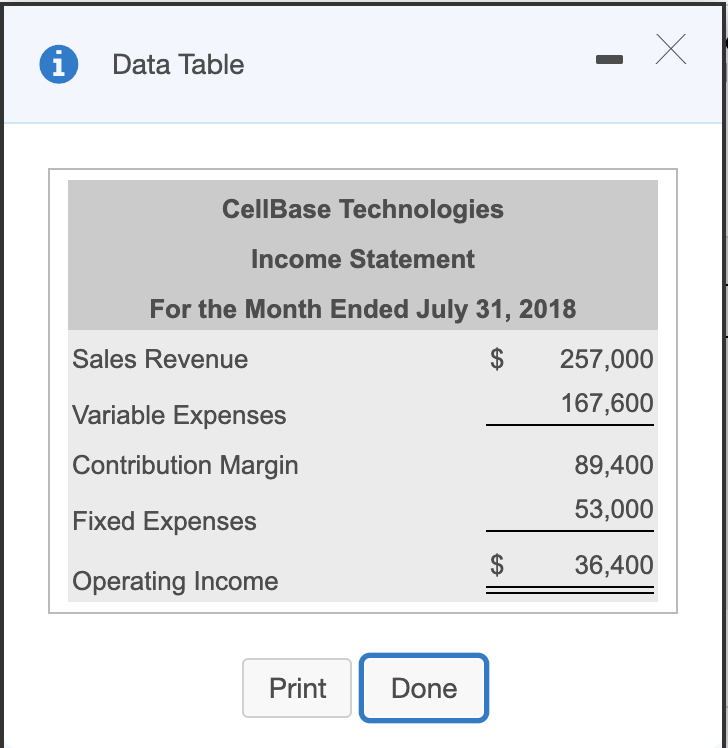
Task: Select the 'Fixed Expenses' row label
Action: pyautogui.click(x=164, y=521)
